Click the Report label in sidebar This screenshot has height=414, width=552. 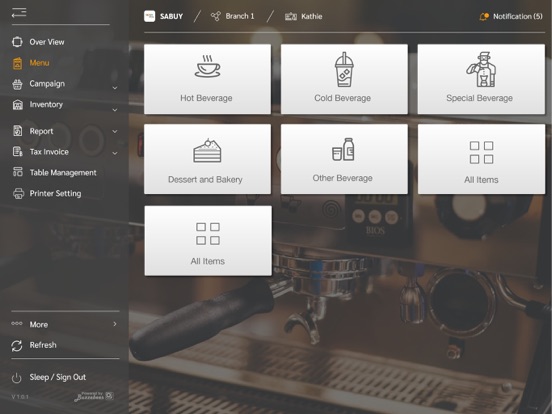pyautogui.click(x=41, y=131)
